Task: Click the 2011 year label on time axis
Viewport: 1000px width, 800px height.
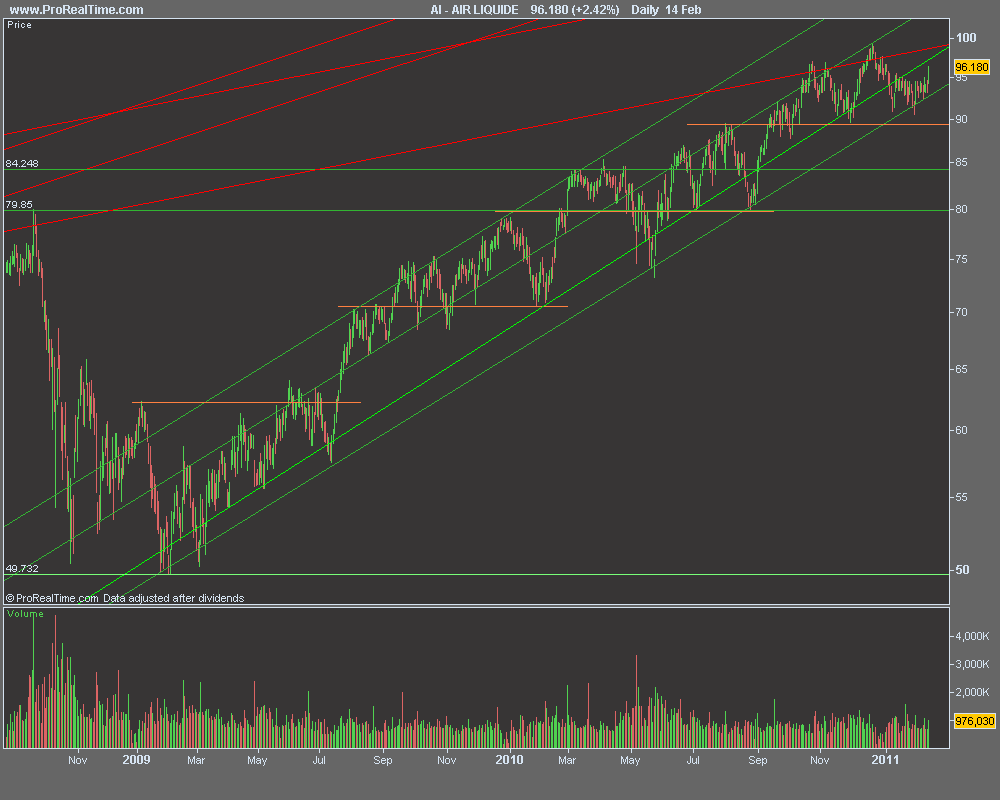Action: (885, 760)
